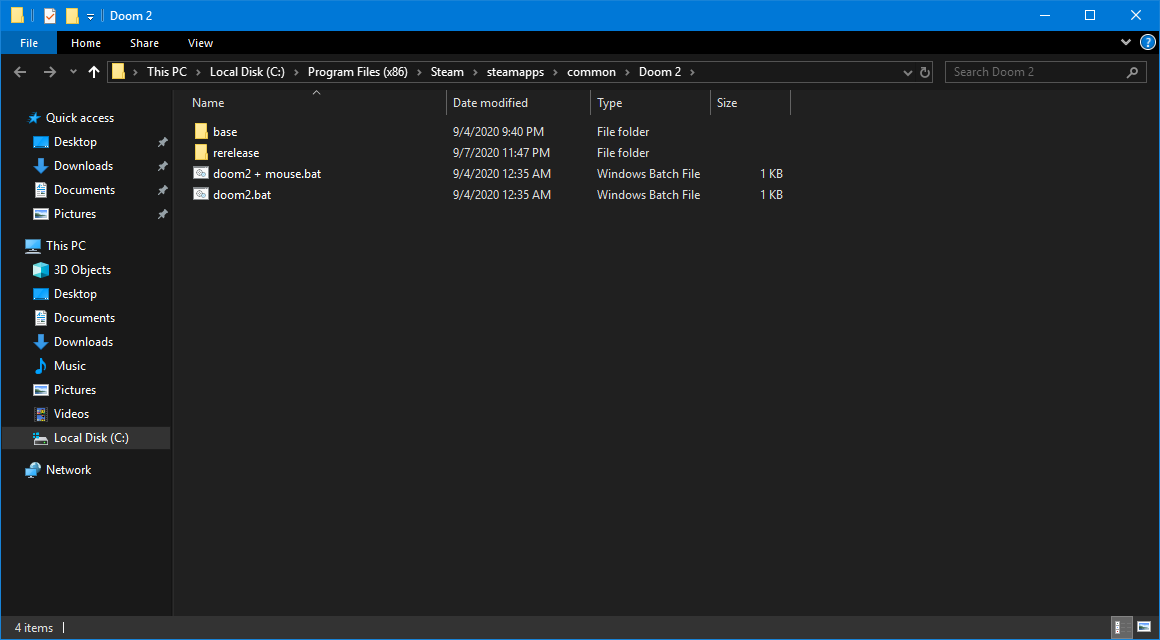This screenshot has width=1160, height=640.
Task: Click pin icon beside Documents
Action: pos(163,190)
